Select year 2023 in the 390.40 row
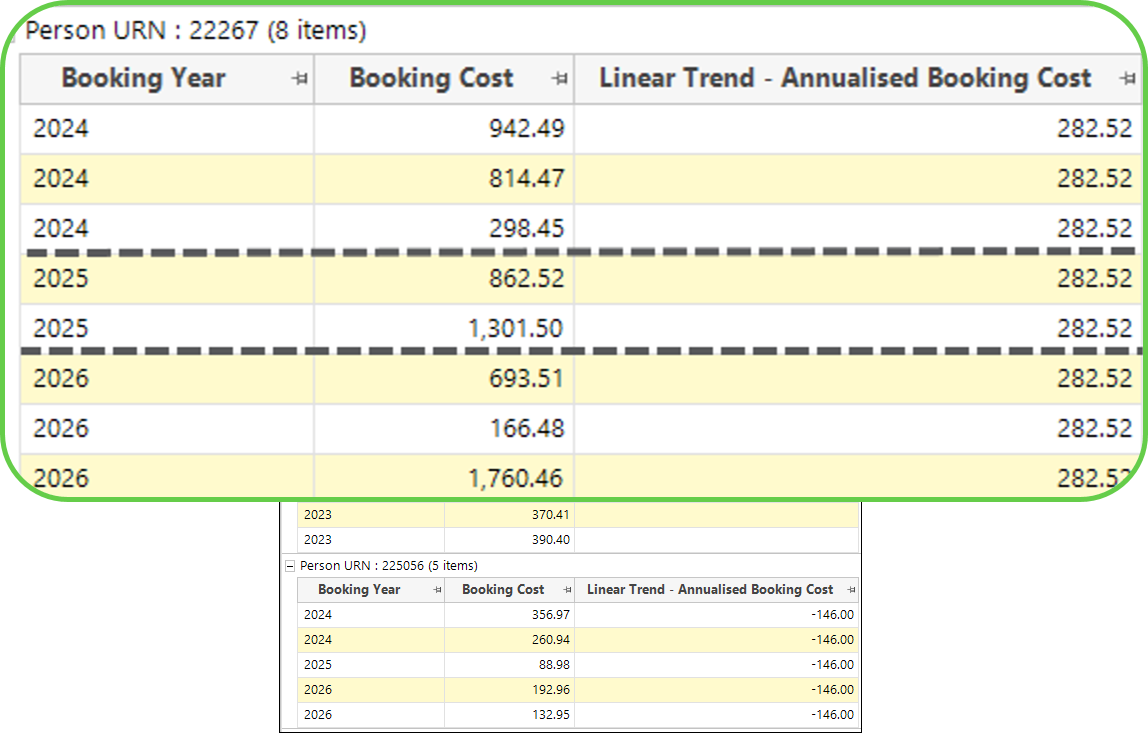This screenshot has height=733, width=1148. 370,540
